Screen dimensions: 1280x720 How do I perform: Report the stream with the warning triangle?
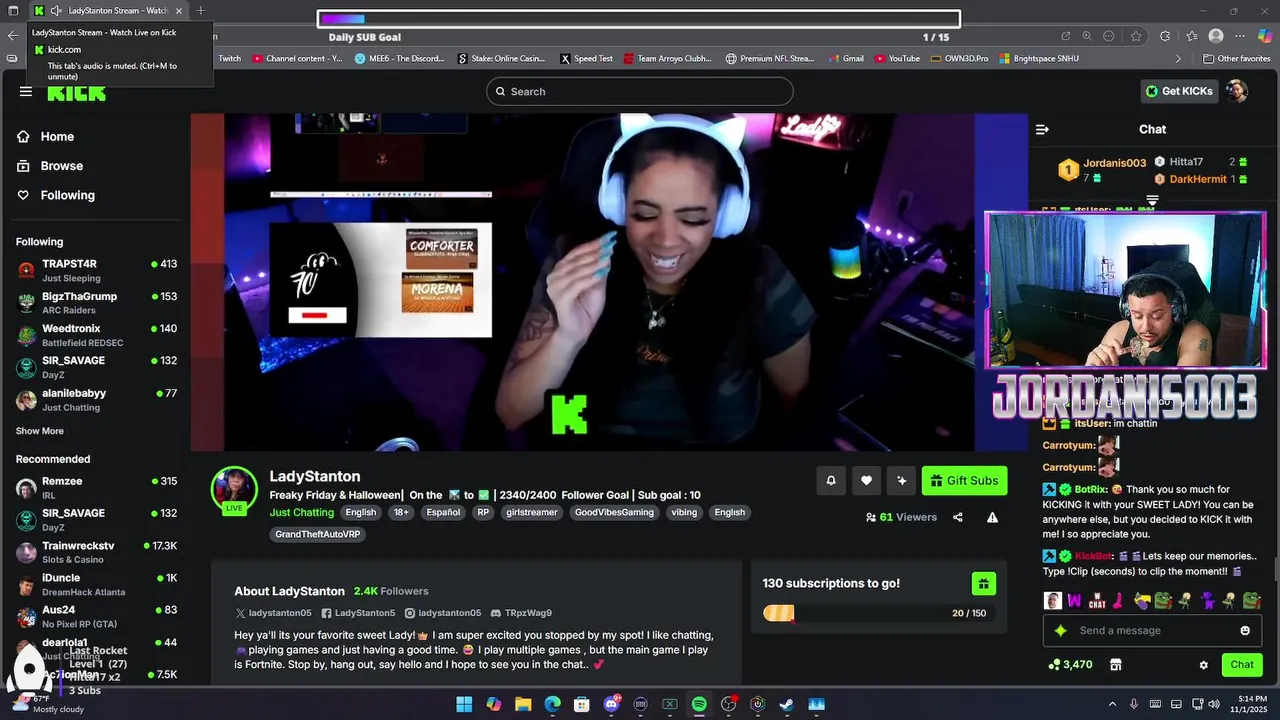point(992,517)
